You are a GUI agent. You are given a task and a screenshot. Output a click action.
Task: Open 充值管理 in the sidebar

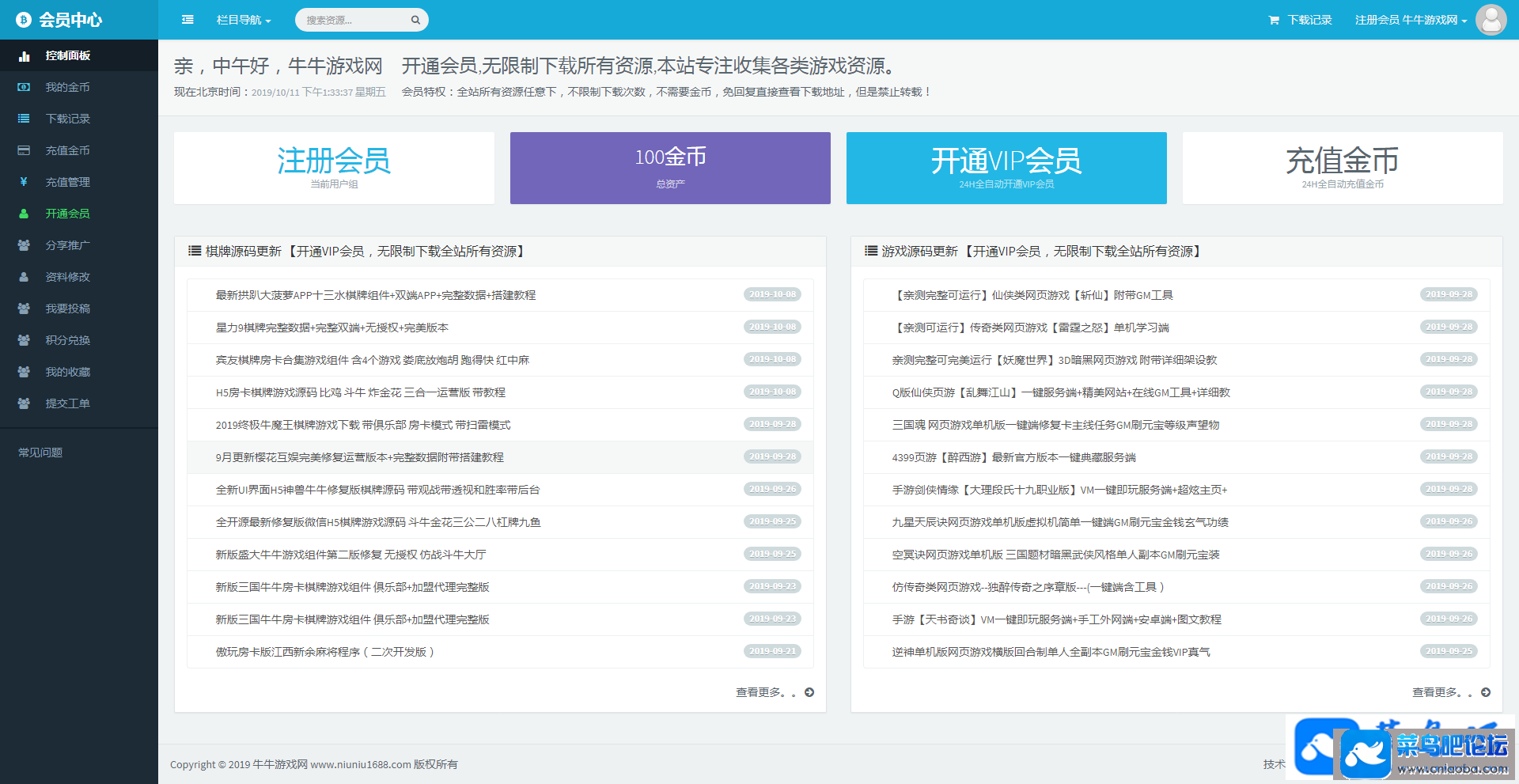[79, 182]
